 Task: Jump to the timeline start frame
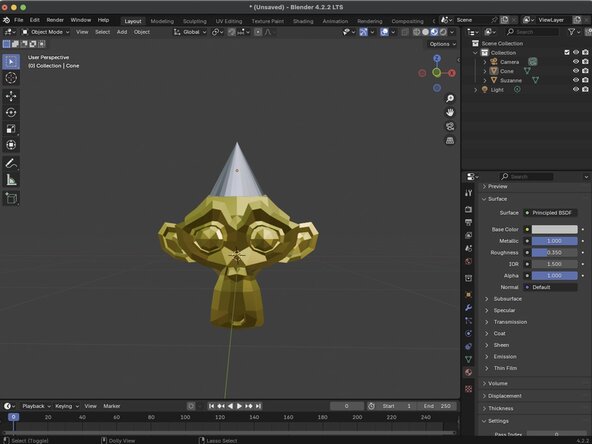click(211, 406)
